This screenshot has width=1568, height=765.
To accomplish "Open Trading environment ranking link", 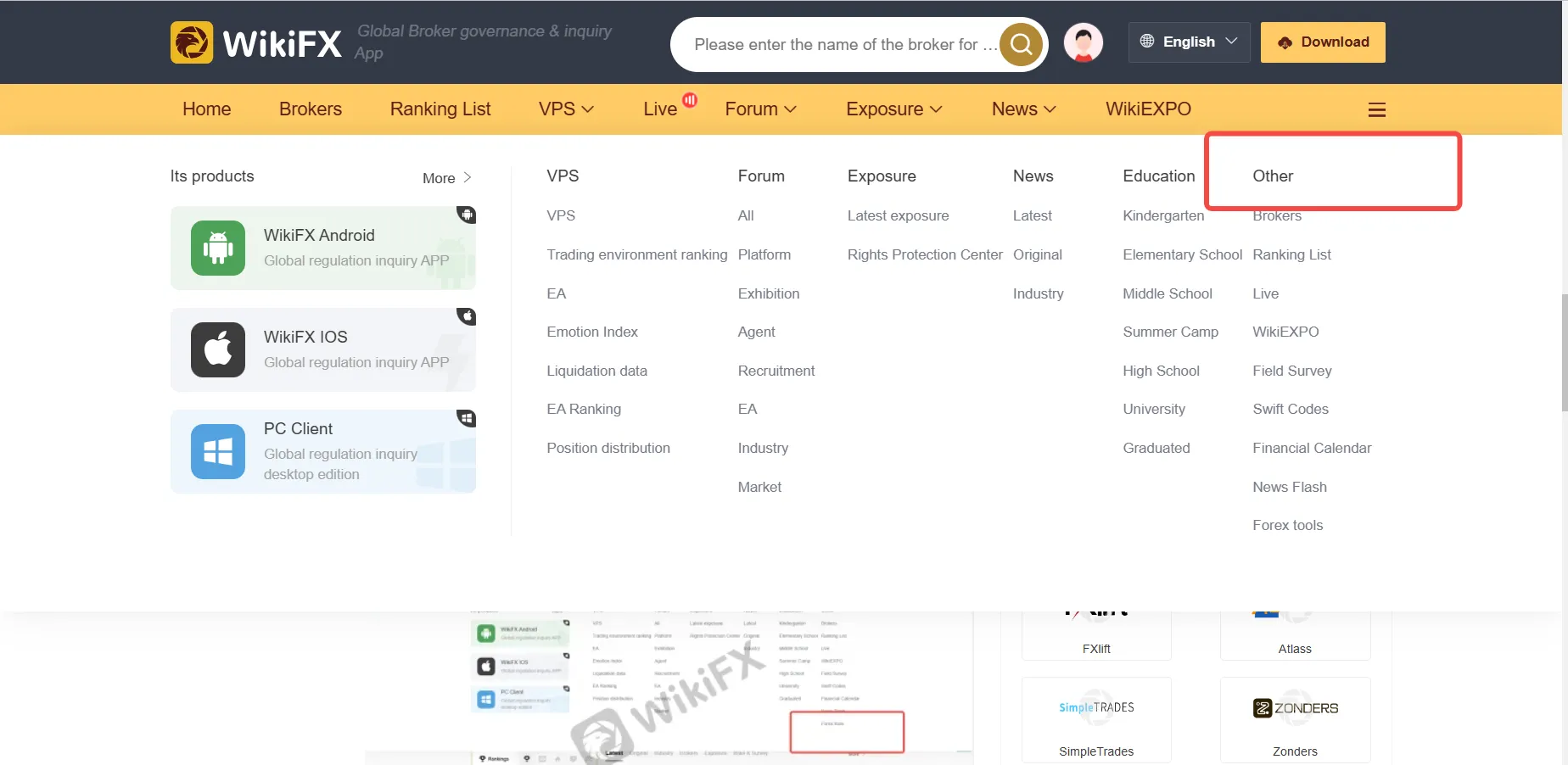I will point(637,254).
